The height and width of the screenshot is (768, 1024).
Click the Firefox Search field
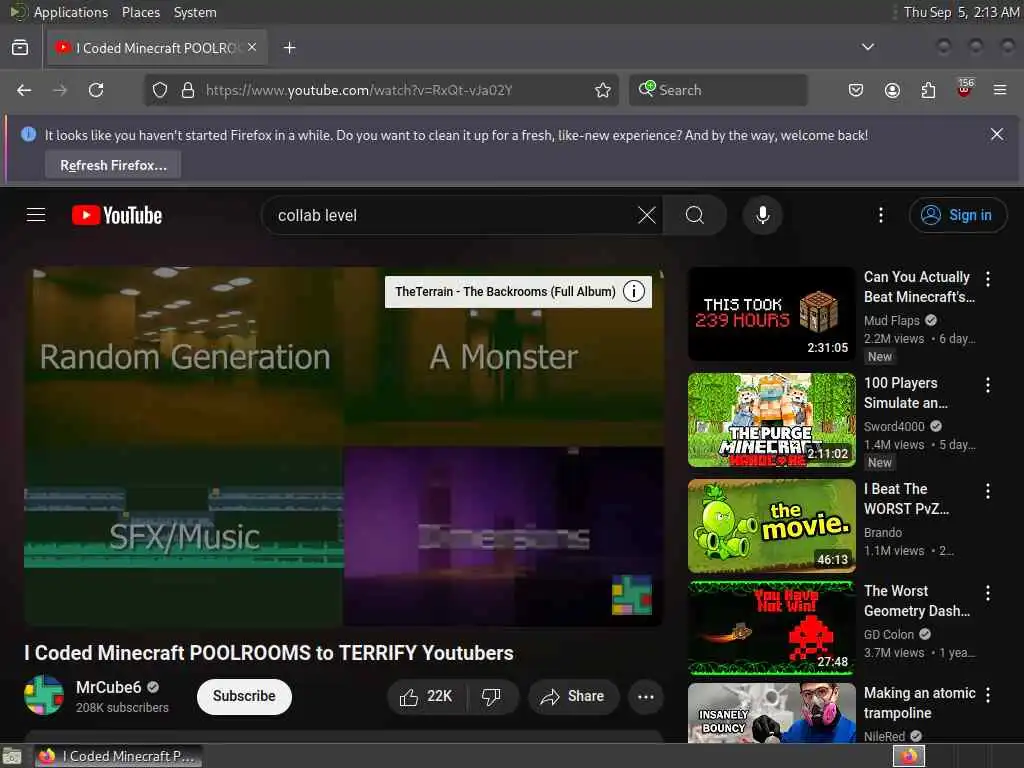coord(718,90)
